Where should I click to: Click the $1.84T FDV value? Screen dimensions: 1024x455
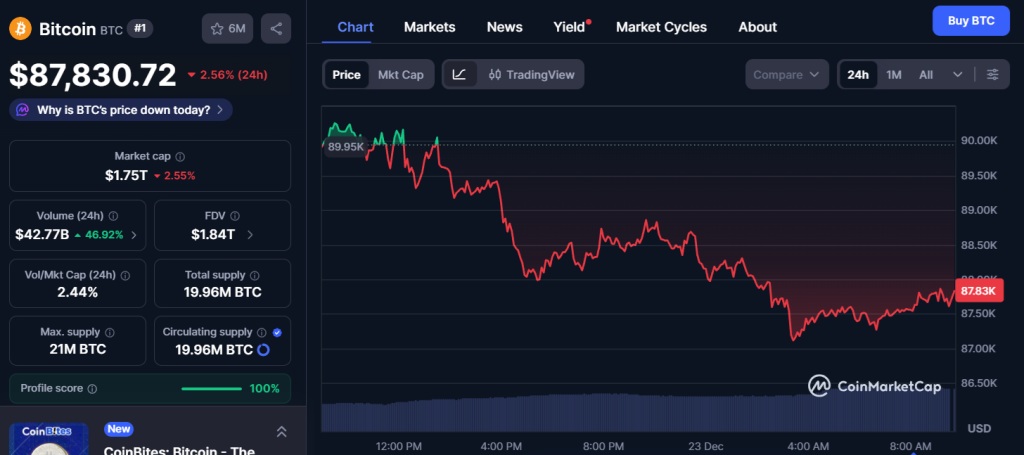[213, 235]
